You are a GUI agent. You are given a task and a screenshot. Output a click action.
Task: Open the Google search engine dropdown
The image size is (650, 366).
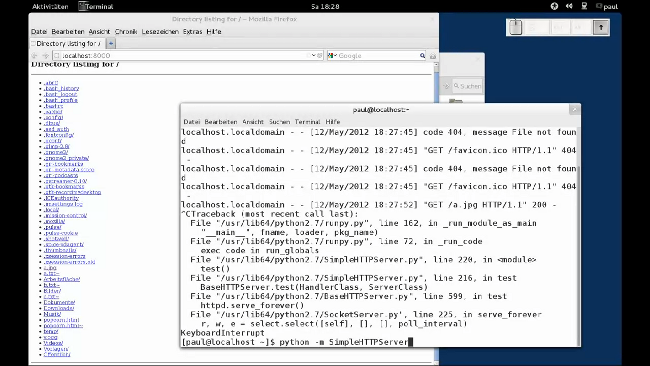coord(332,56)
